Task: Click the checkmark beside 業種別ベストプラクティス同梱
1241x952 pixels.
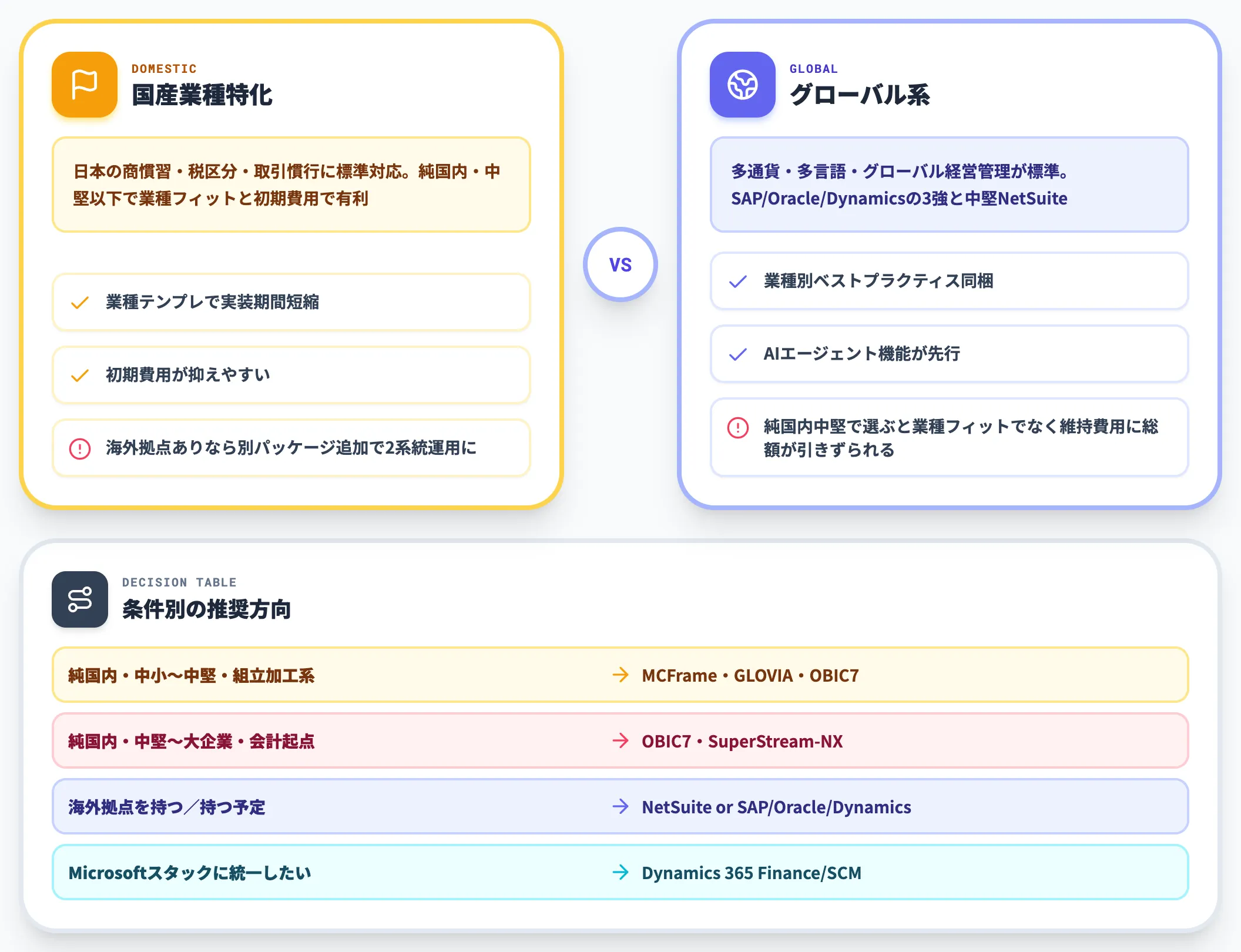Action: 738,281
